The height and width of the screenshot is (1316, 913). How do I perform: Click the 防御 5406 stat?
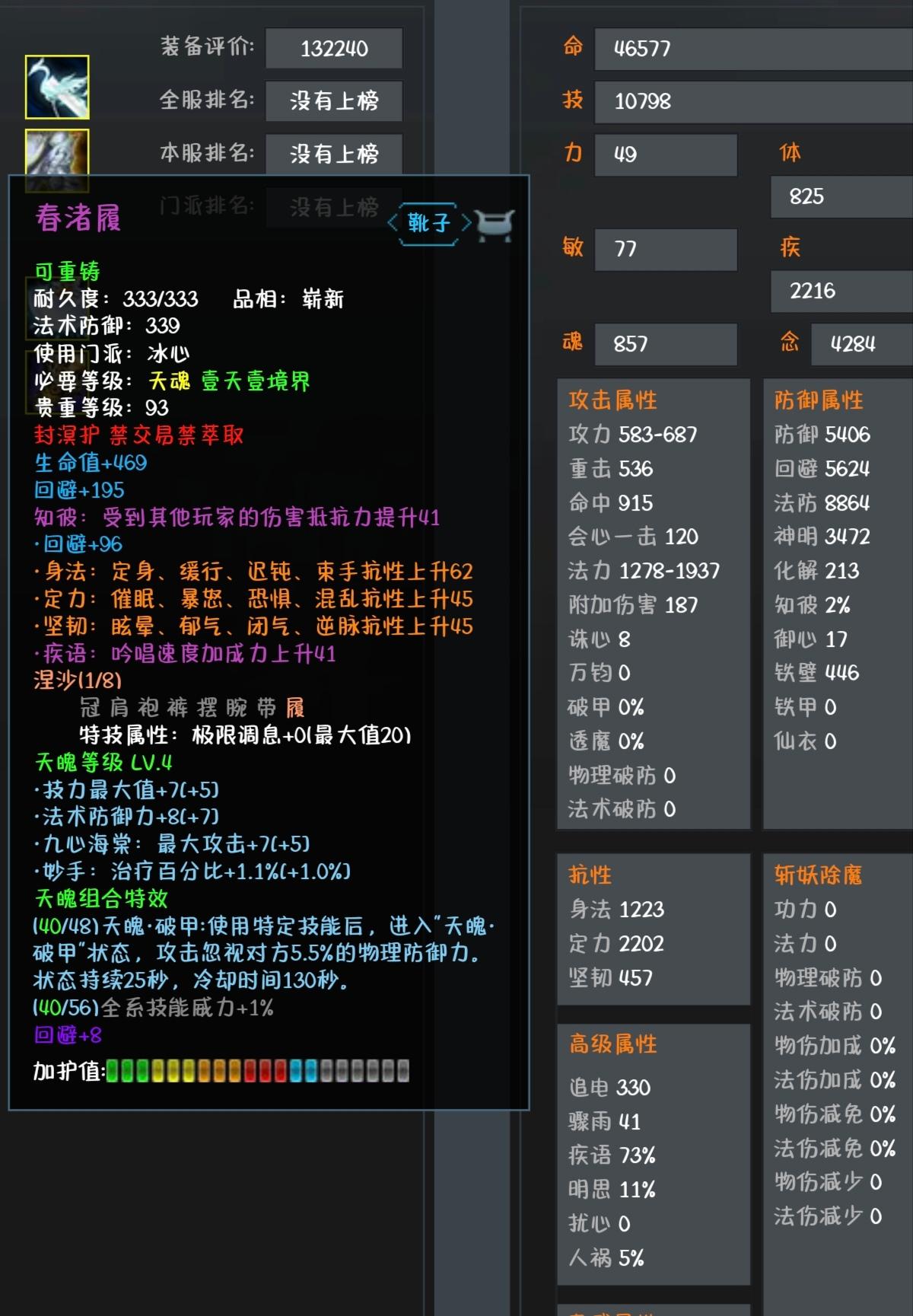pos(822,435)
